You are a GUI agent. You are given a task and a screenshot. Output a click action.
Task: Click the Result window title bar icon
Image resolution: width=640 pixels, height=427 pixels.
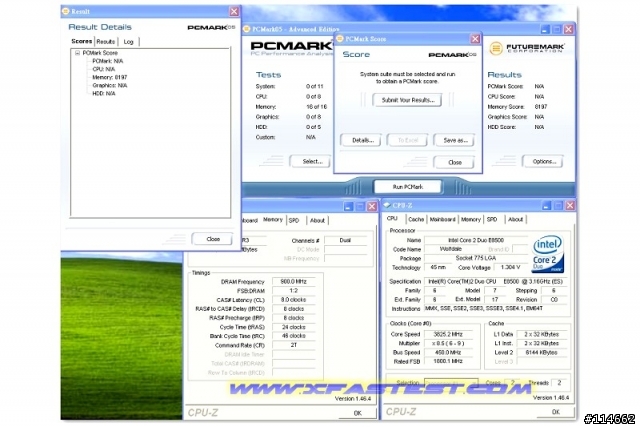pyautogui.click(x=66, y=11)
